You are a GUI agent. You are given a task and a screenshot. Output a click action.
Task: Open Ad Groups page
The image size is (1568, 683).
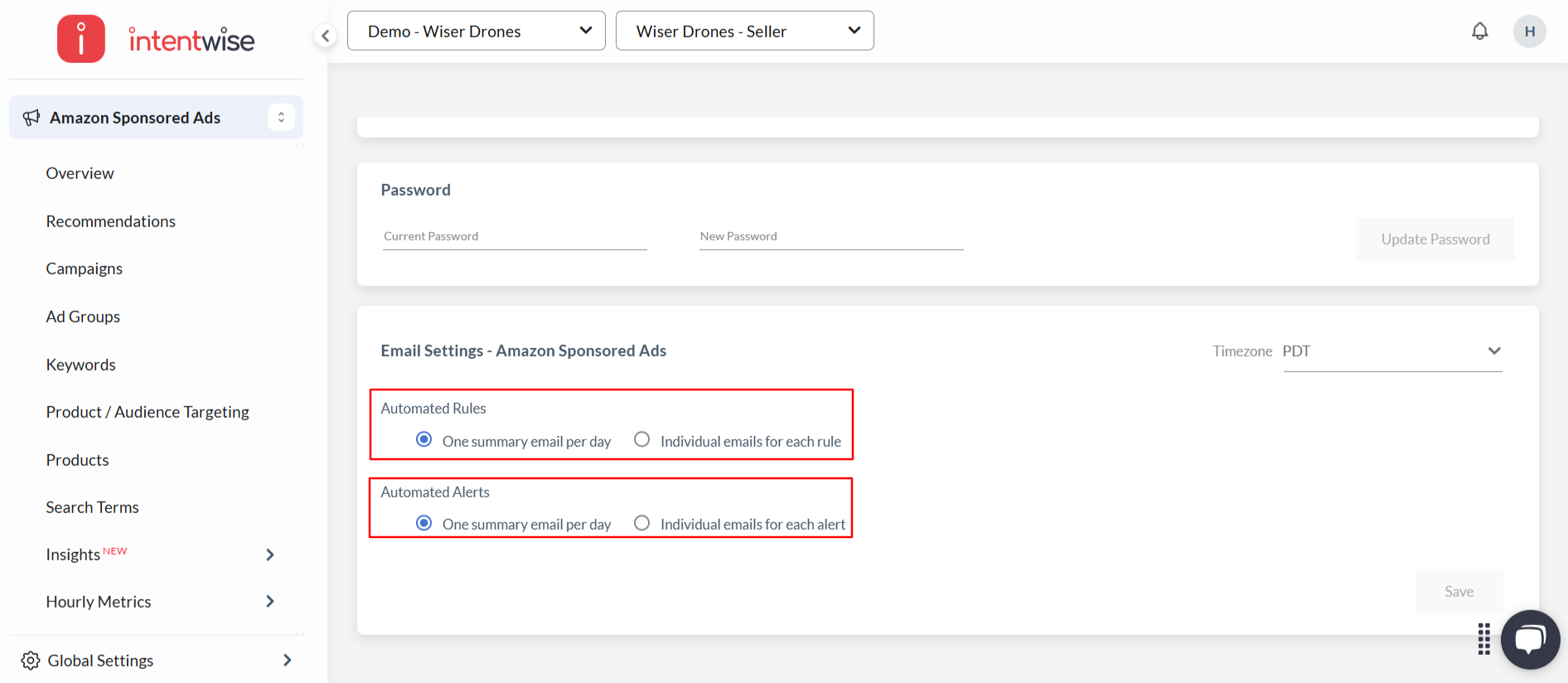pos(83,317)
